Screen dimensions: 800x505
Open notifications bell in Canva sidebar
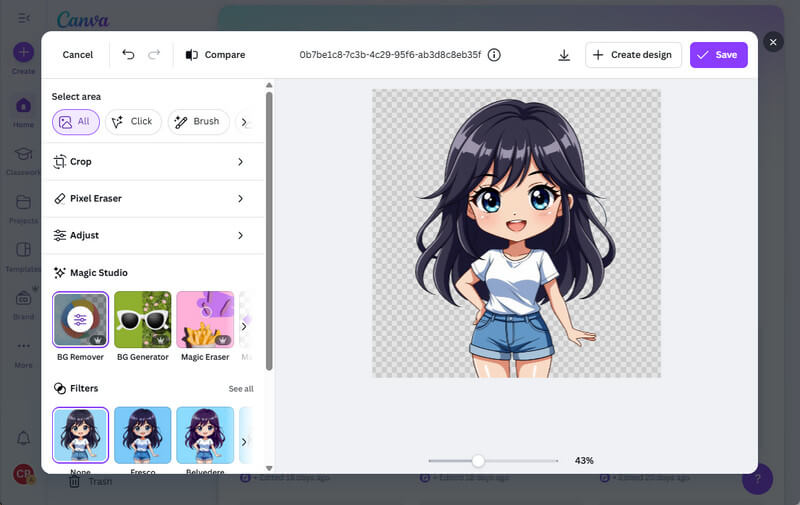point(23,438)
